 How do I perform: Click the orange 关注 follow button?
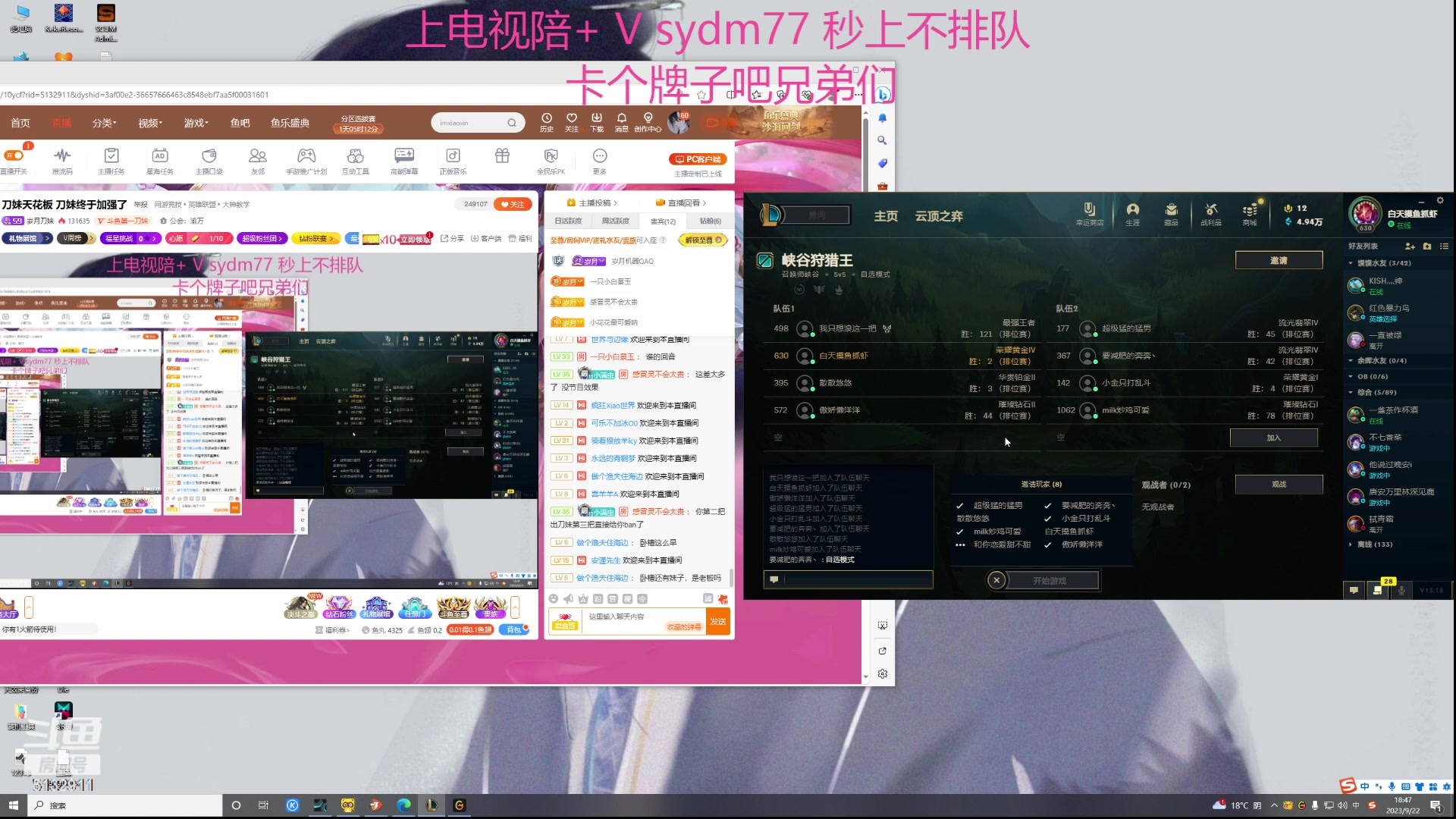pyautogui.click(x=513, y=204)
